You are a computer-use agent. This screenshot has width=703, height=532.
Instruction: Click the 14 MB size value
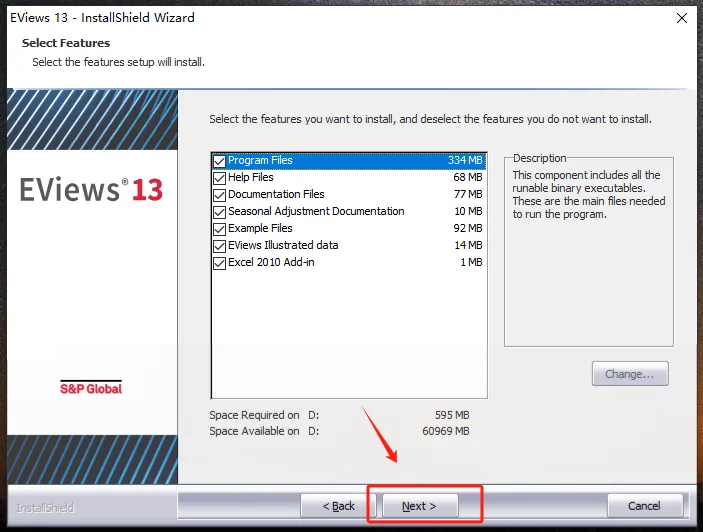click(x=468, y=246)
